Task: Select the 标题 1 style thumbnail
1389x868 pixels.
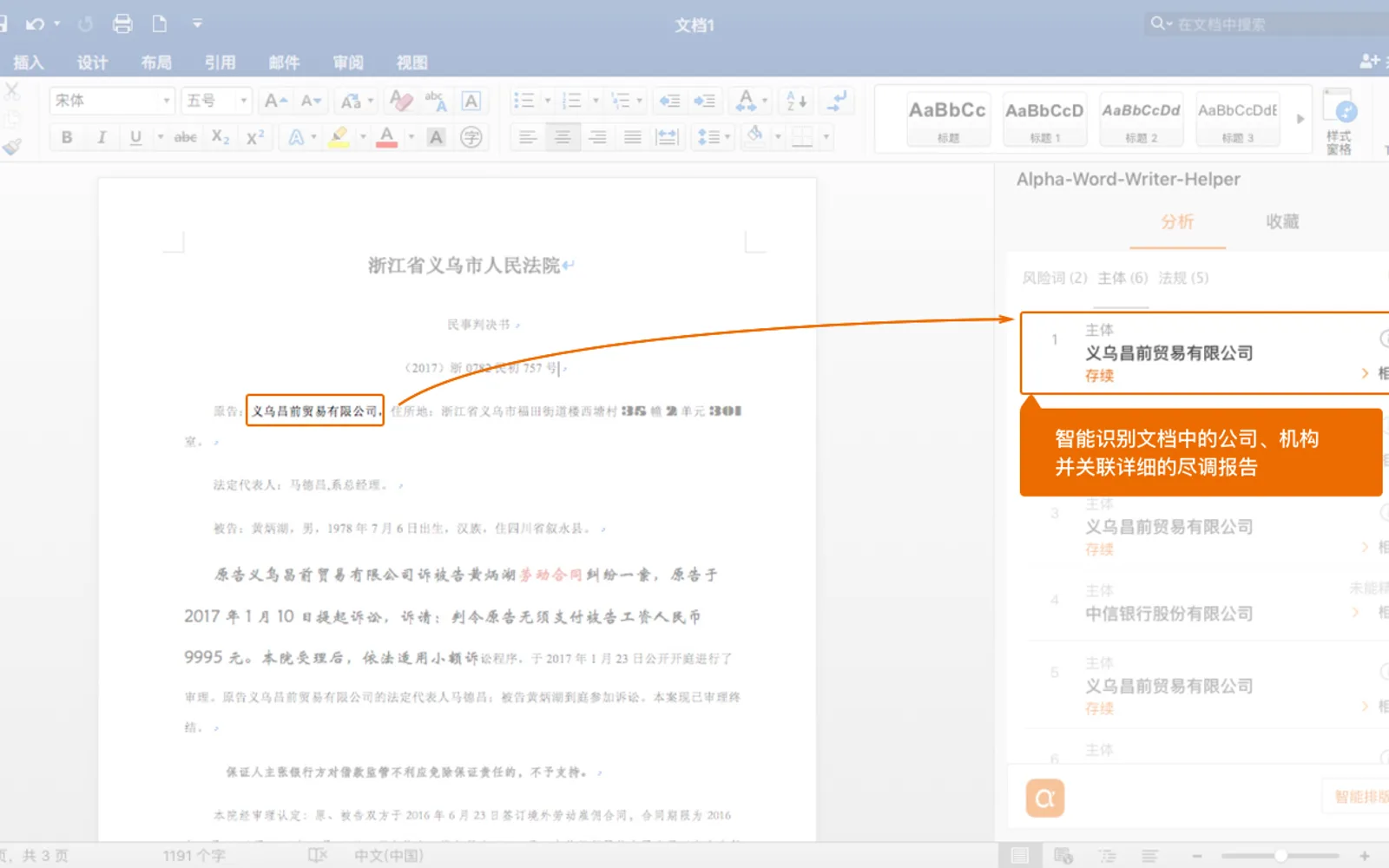Action: [x=1044, y=120]
